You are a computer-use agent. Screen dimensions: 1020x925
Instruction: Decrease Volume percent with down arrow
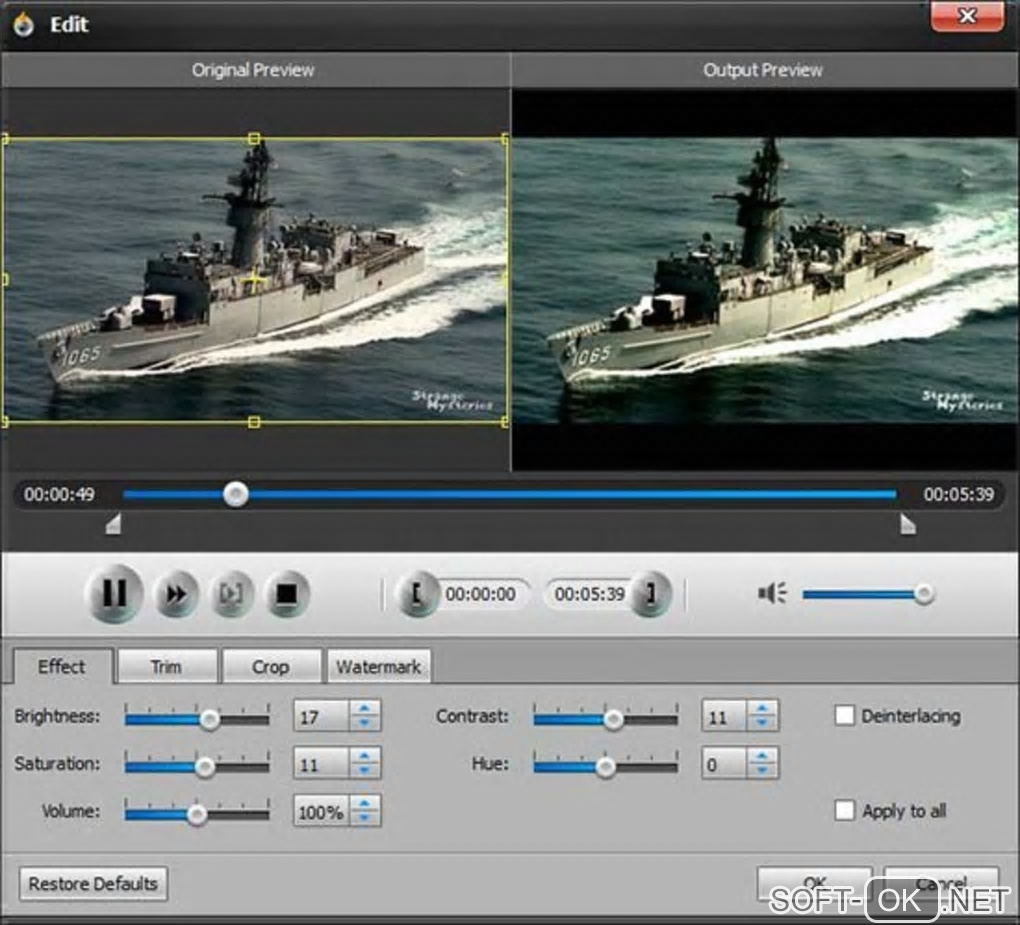(x=365, y=818)
